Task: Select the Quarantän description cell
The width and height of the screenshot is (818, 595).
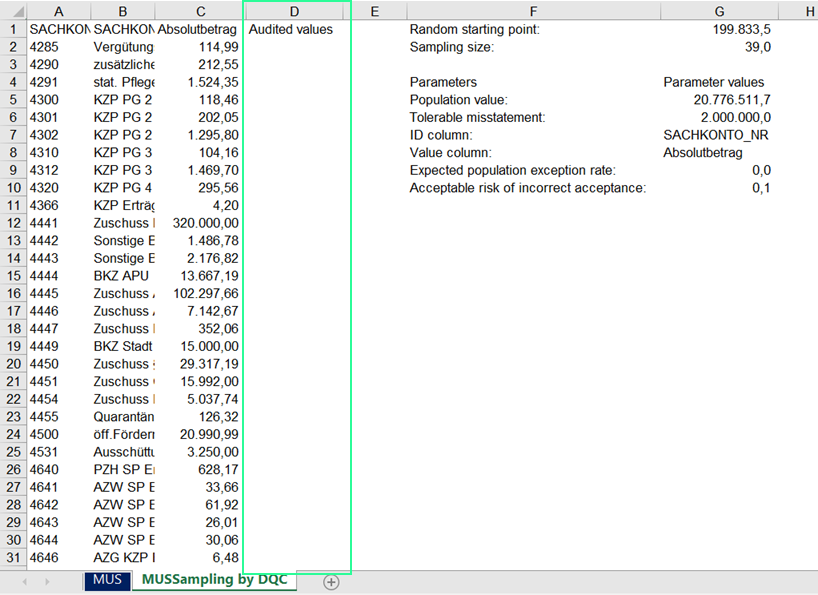Action: (x=123, y=416)
